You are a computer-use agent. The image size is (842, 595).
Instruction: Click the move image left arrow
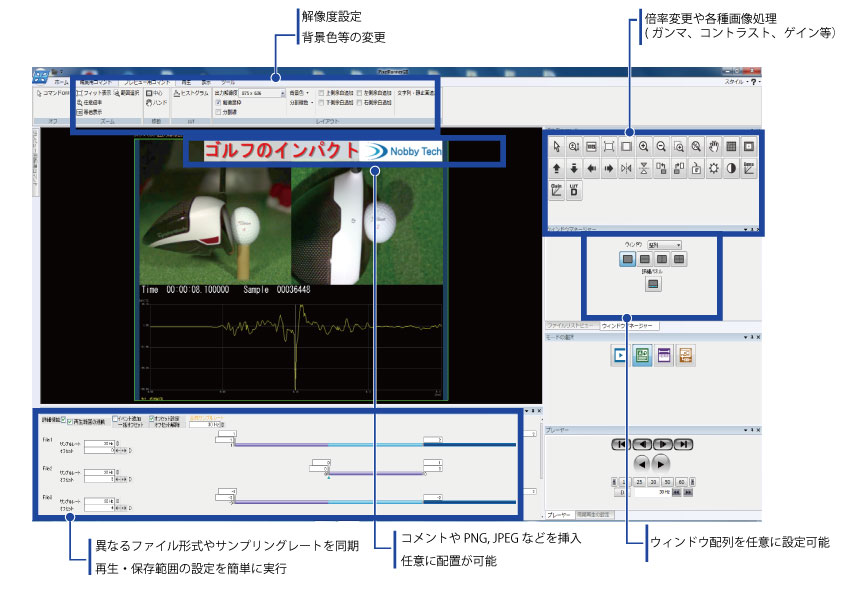[x=591, y=169]
